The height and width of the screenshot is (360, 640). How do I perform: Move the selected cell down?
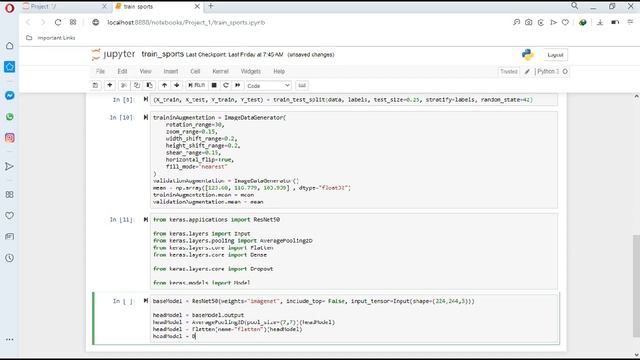[x=177, y=85]
